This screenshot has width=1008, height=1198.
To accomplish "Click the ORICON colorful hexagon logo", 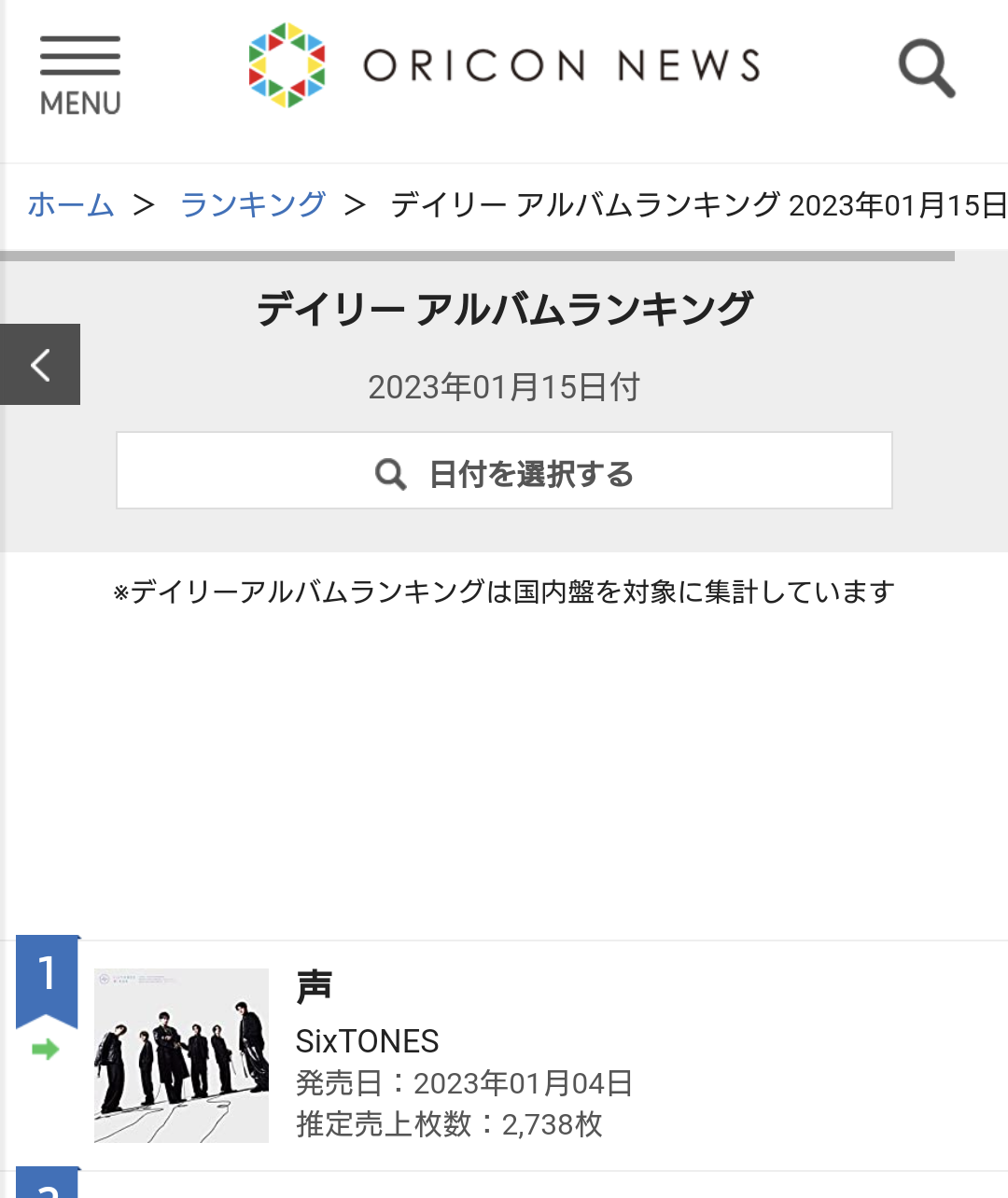I will 287,65.
